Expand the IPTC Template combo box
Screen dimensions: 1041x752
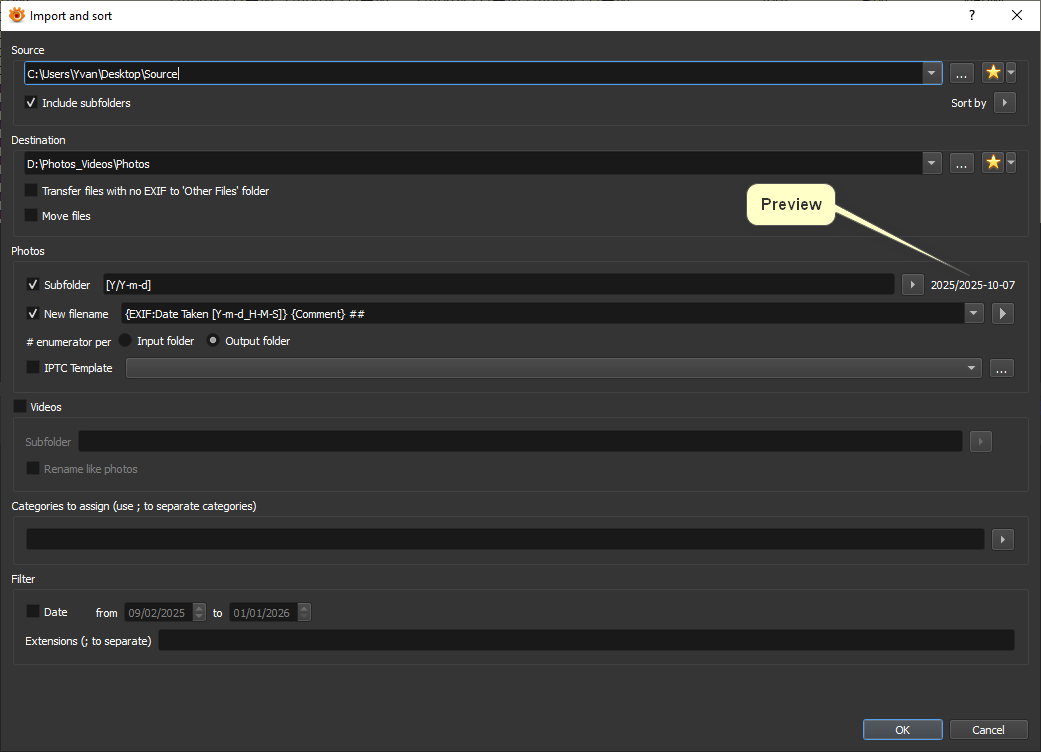pyautogui.click(x=971, y=368)
